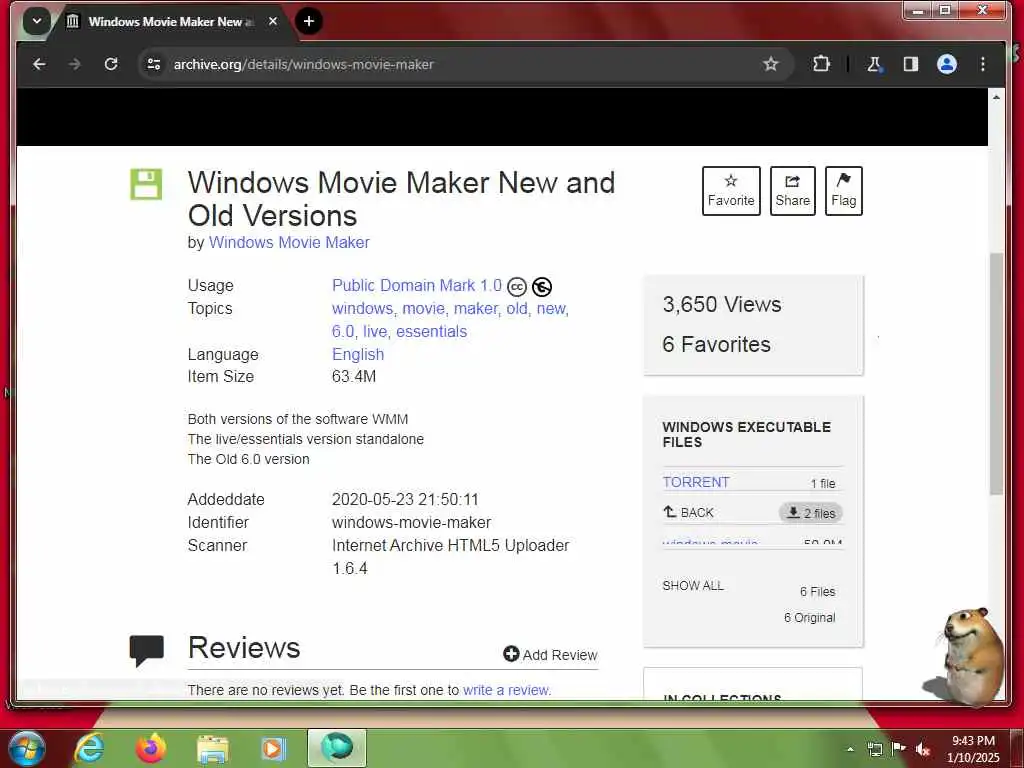Open the TORRENT download link
The width and height of the screenshot is (1024, 768).
pyautogui.click(x=696, y=482)
